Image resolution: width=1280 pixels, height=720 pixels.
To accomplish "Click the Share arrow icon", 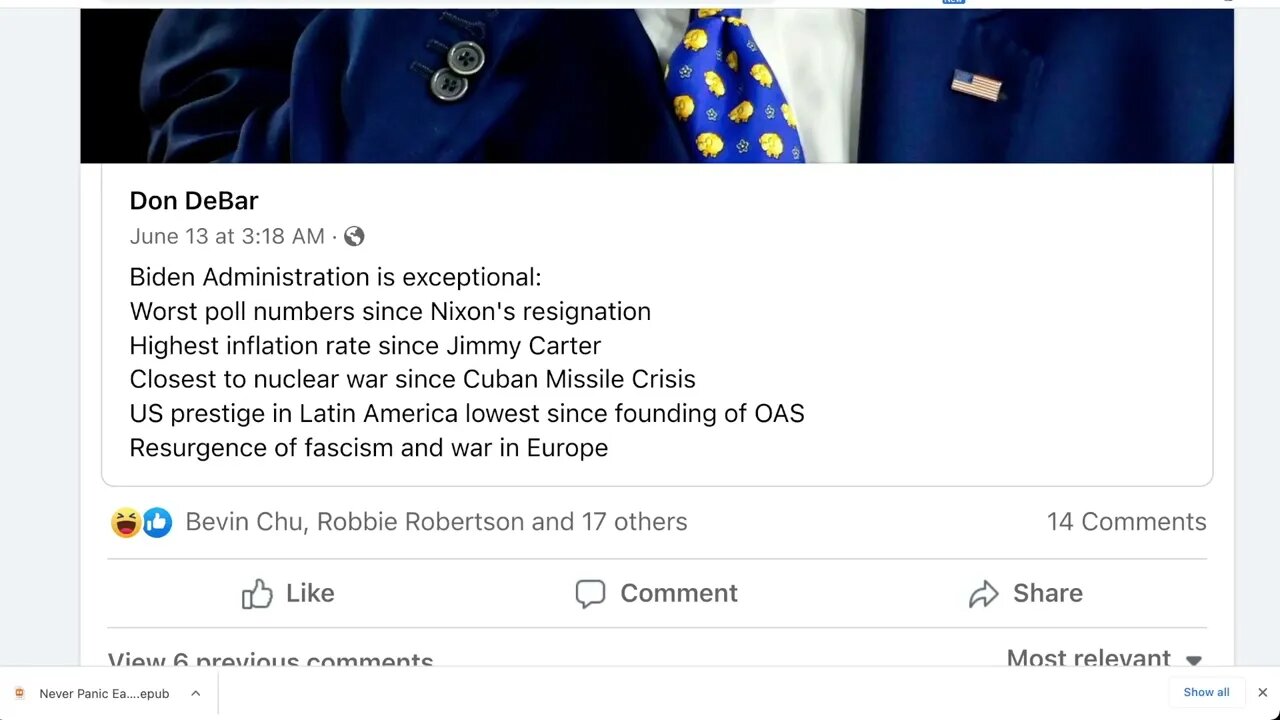I will point(984,594).
